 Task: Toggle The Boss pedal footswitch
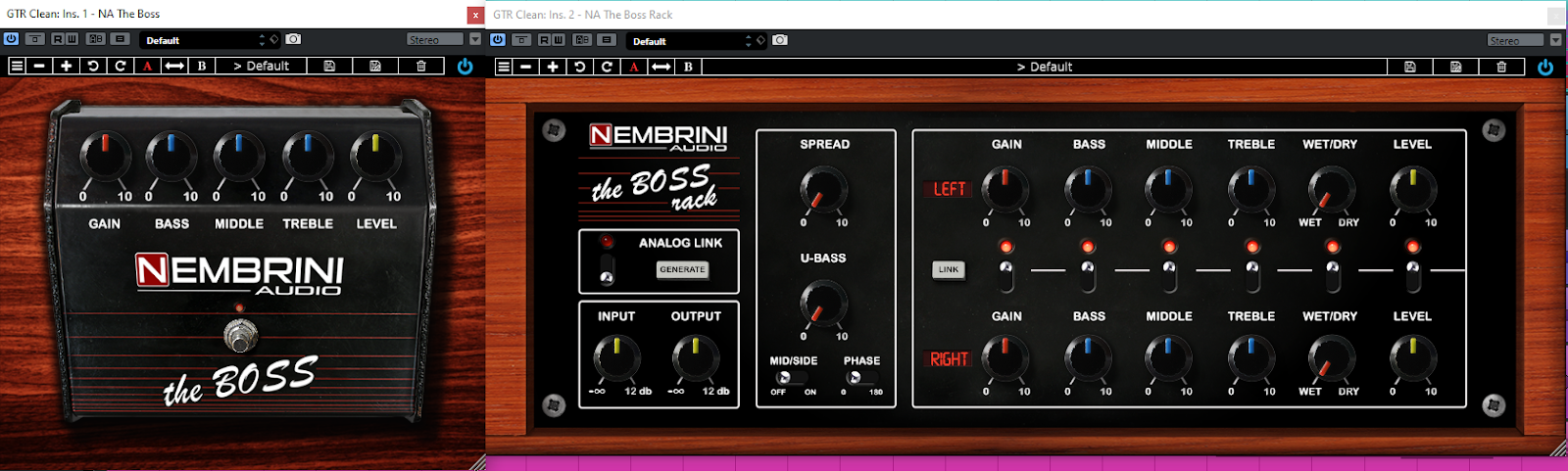point(240,336)
